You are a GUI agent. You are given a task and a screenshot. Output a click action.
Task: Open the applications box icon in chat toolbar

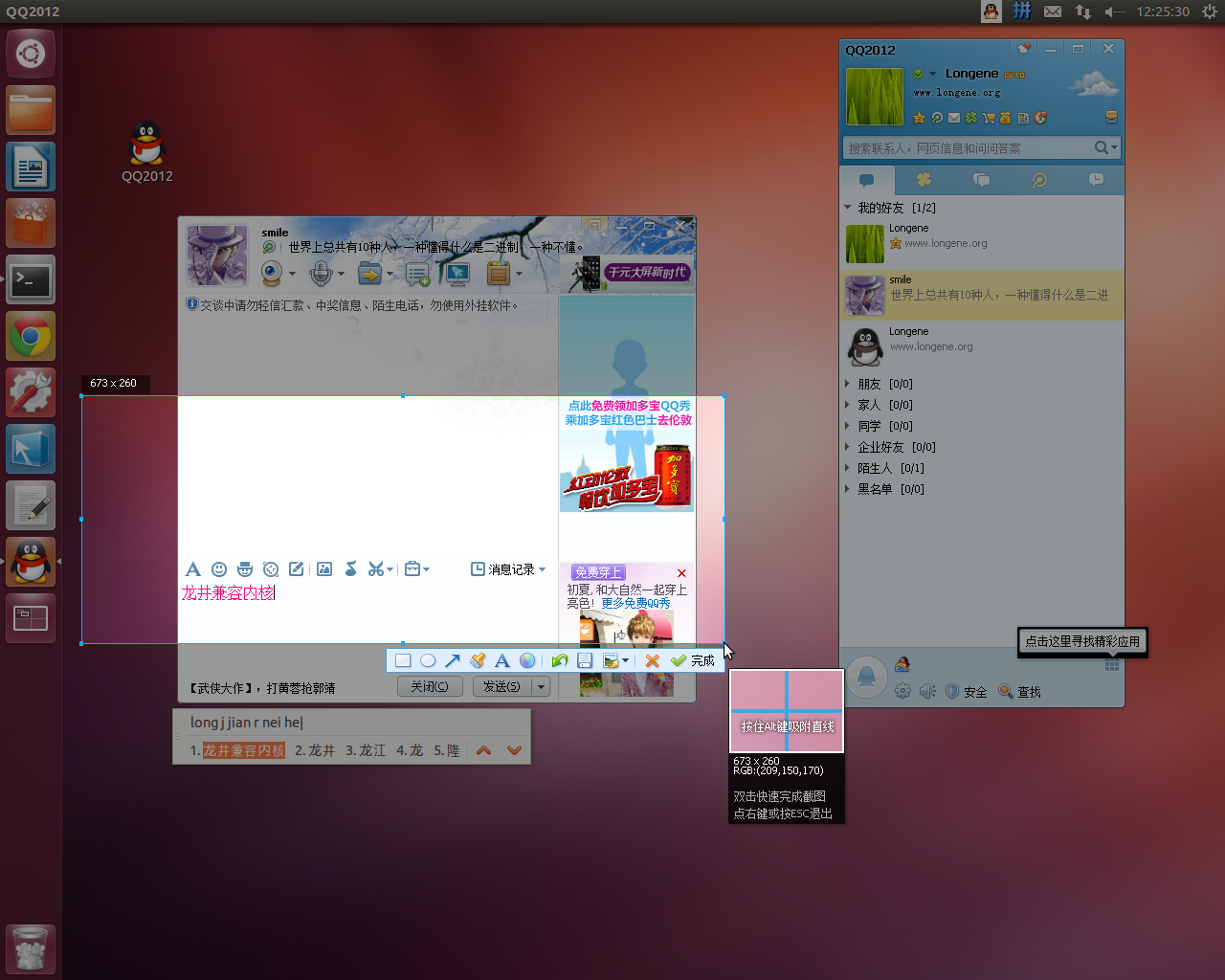pos(498,274)
